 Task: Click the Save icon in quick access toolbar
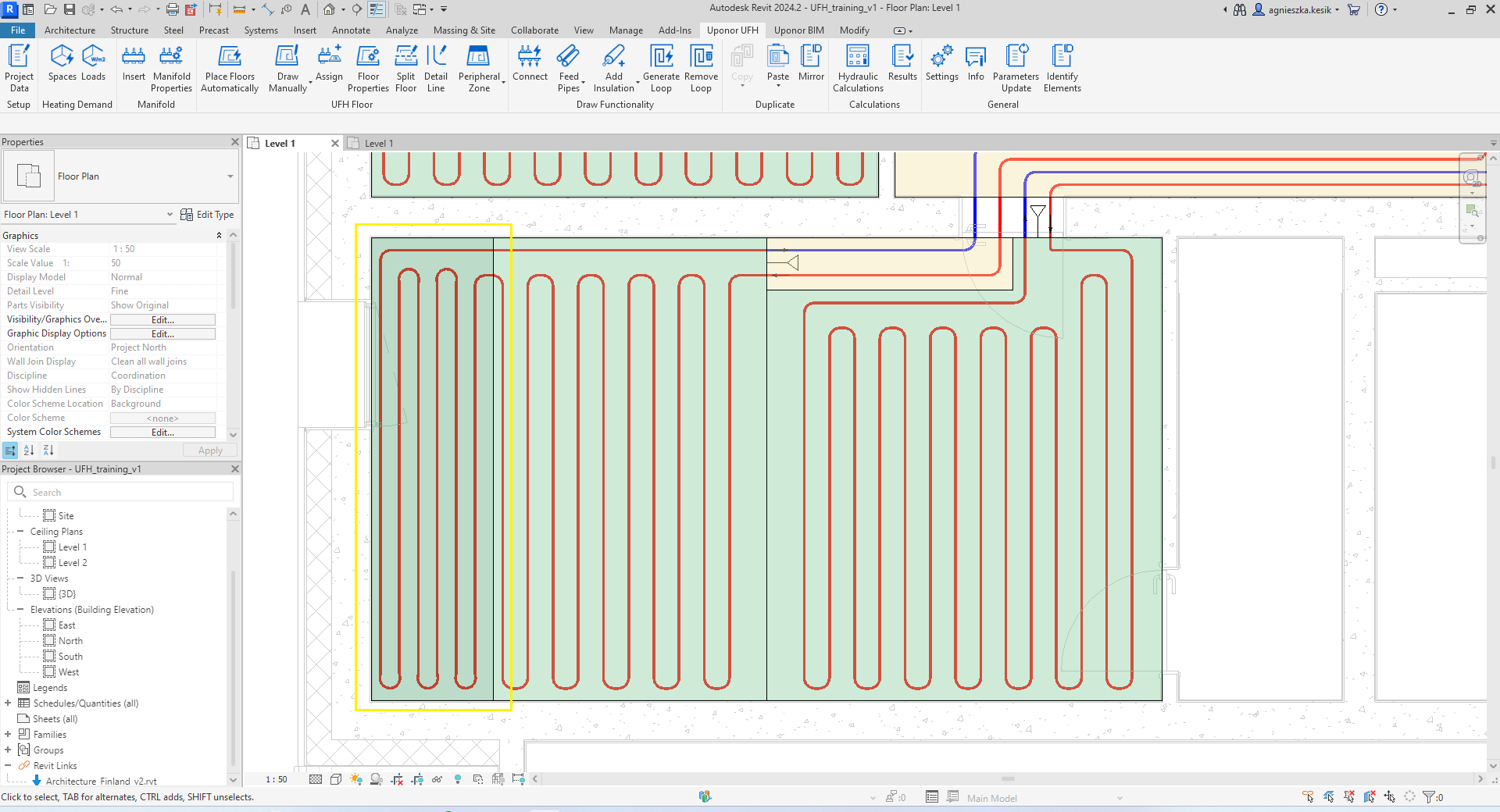click(x=70, y=9)
